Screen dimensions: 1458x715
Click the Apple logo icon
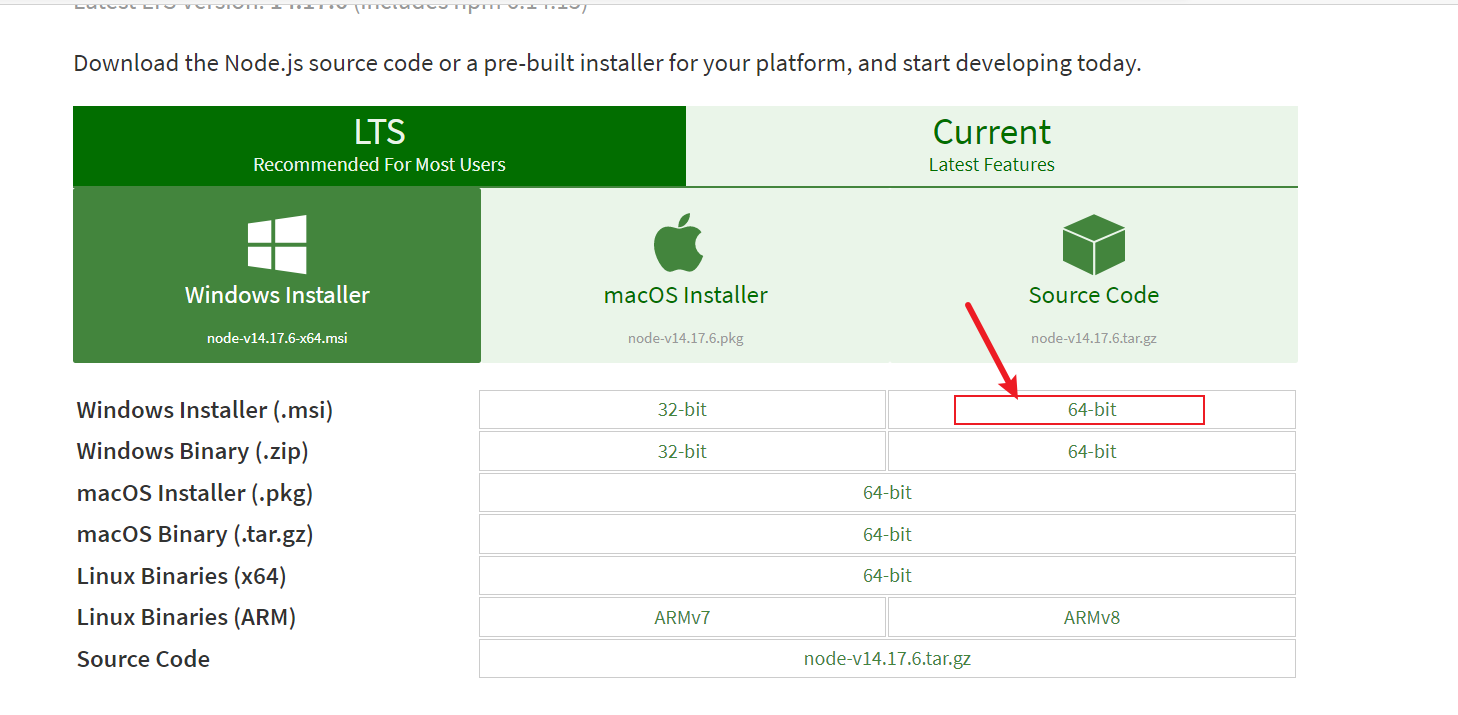pyautogui.click(x=680, y=242)
